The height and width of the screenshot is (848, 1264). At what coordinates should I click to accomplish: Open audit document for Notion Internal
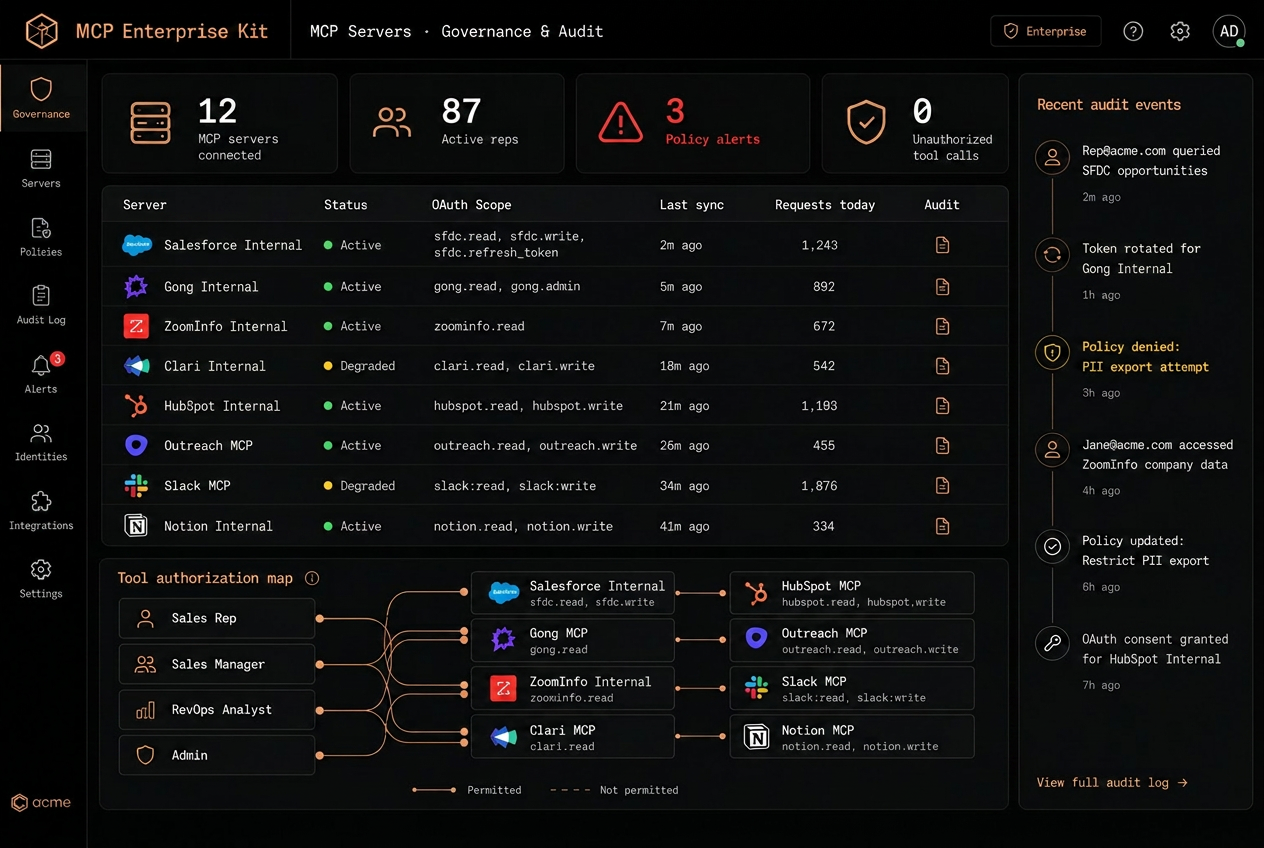tap(942, 526)
